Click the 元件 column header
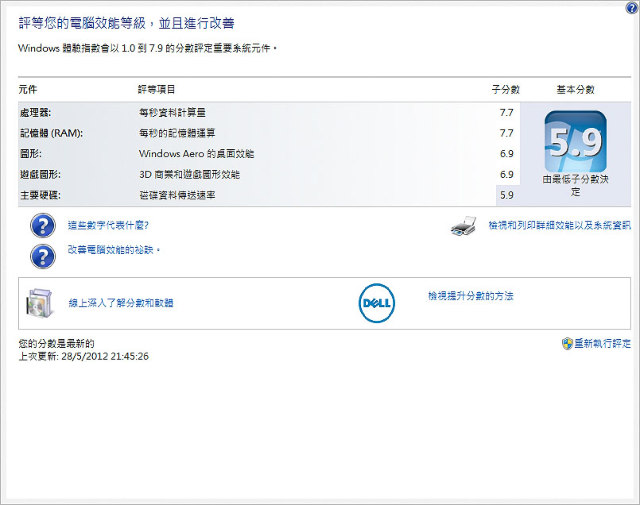Image resolution: width=640 pixels, height=505 pixels. point(28,89)
